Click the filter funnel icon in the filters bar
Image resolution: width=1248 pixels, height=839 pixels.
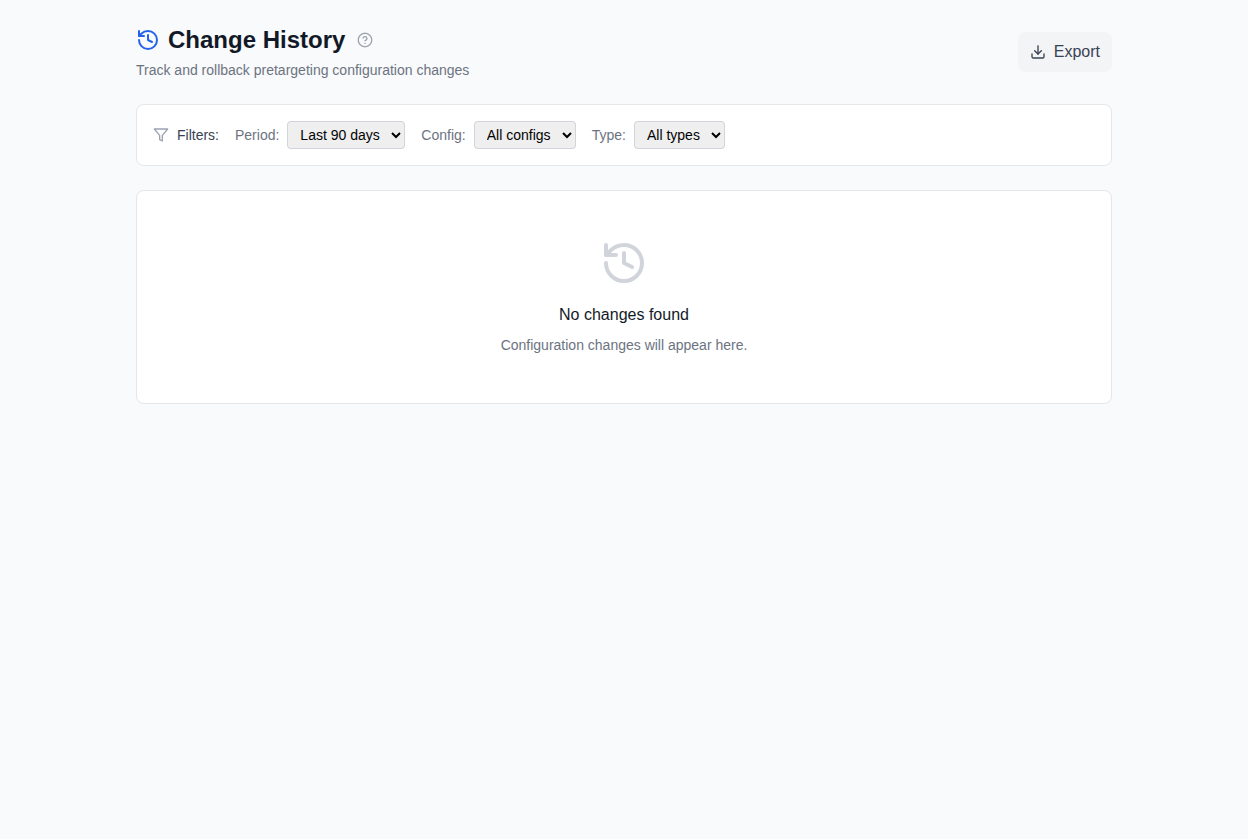160,134
